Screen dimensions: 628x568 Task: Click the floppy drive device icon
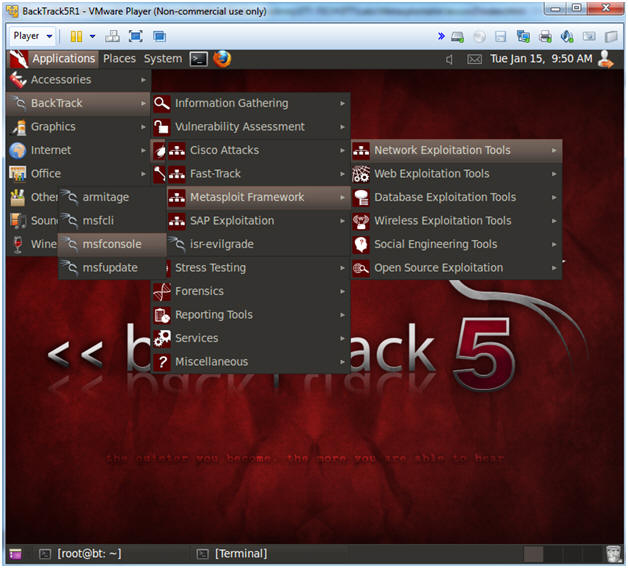[x=500, y=37]
